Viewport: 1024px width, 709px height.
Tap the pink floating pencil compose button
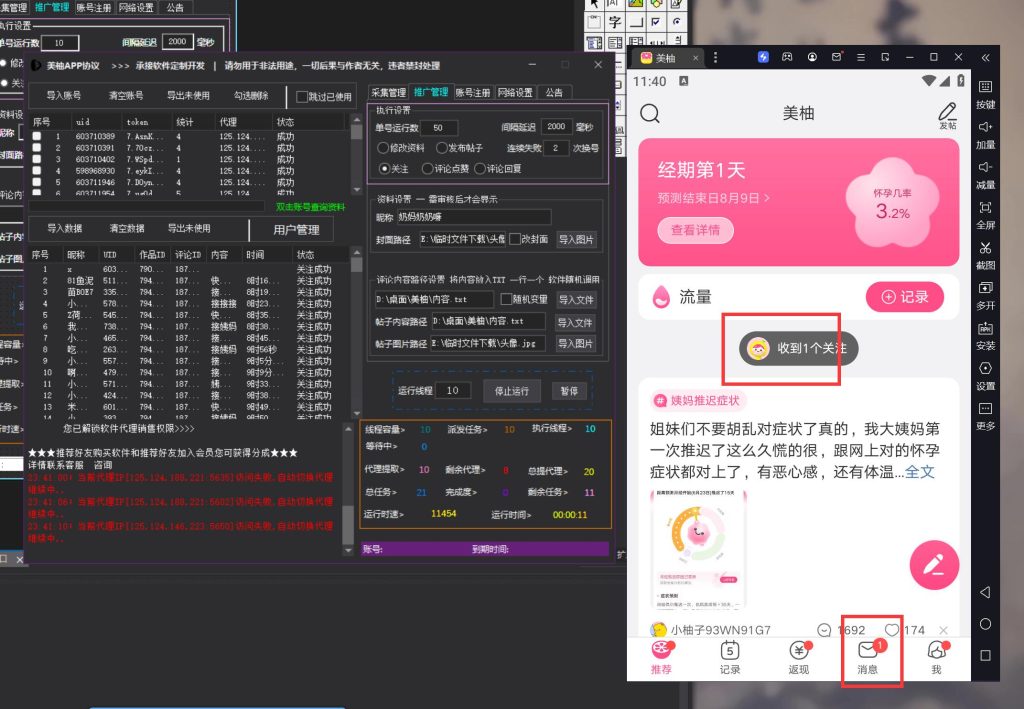(x=934, y=565)
